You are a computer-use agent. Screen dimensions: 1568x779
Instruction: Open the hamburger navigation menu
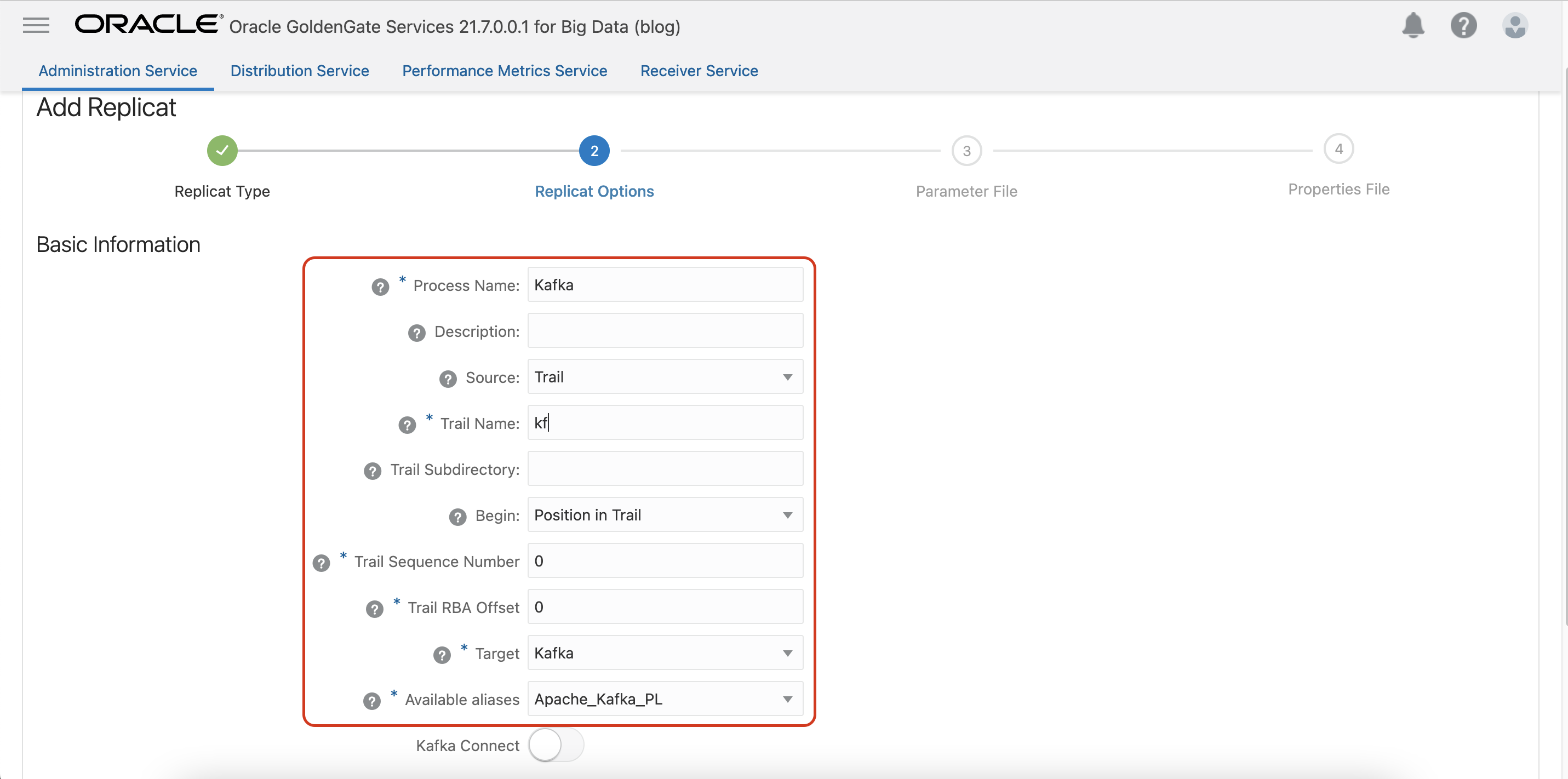[x=35, y=26]
